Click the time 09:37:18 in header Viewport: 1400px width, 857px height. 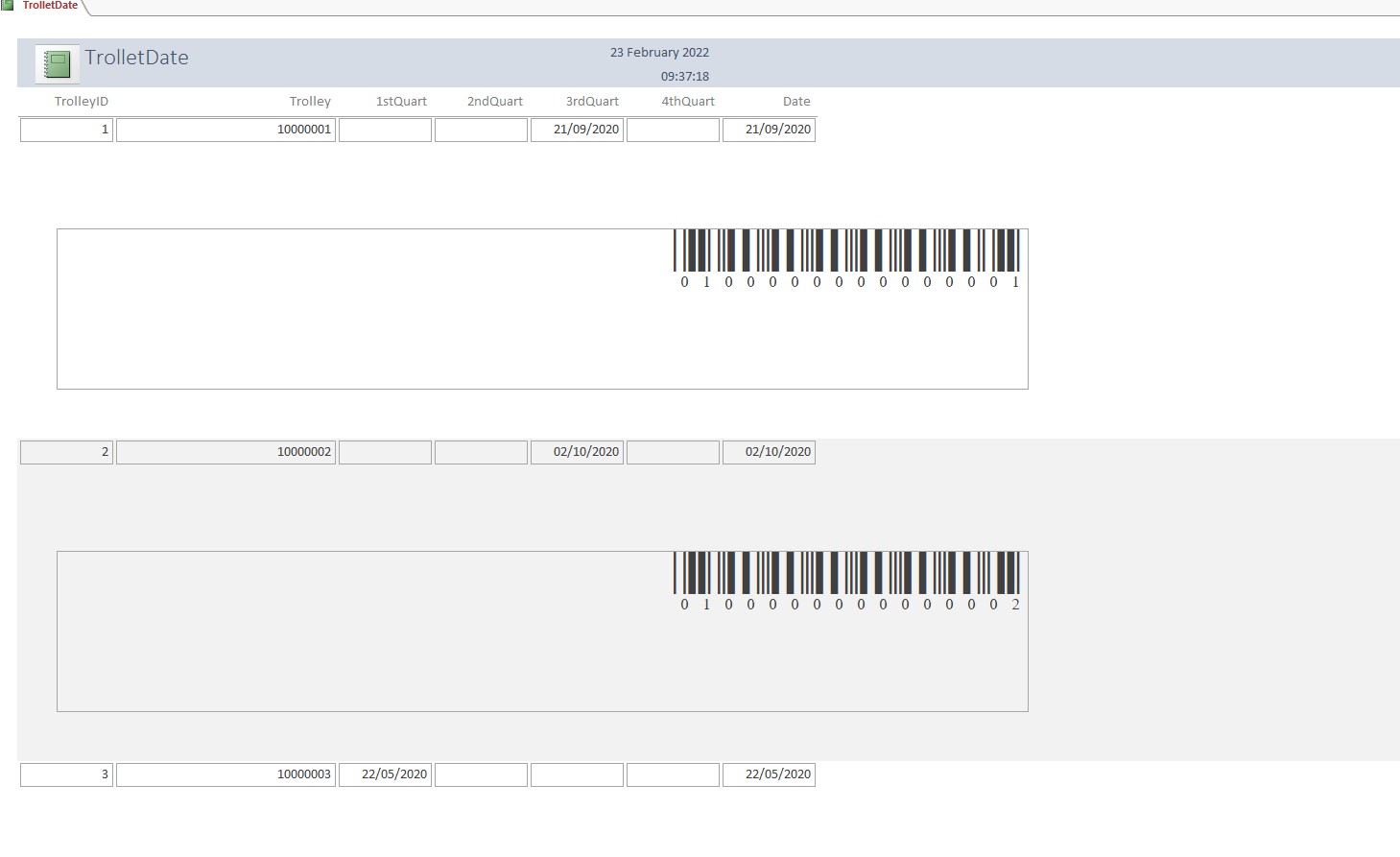(x=685, y=77)
